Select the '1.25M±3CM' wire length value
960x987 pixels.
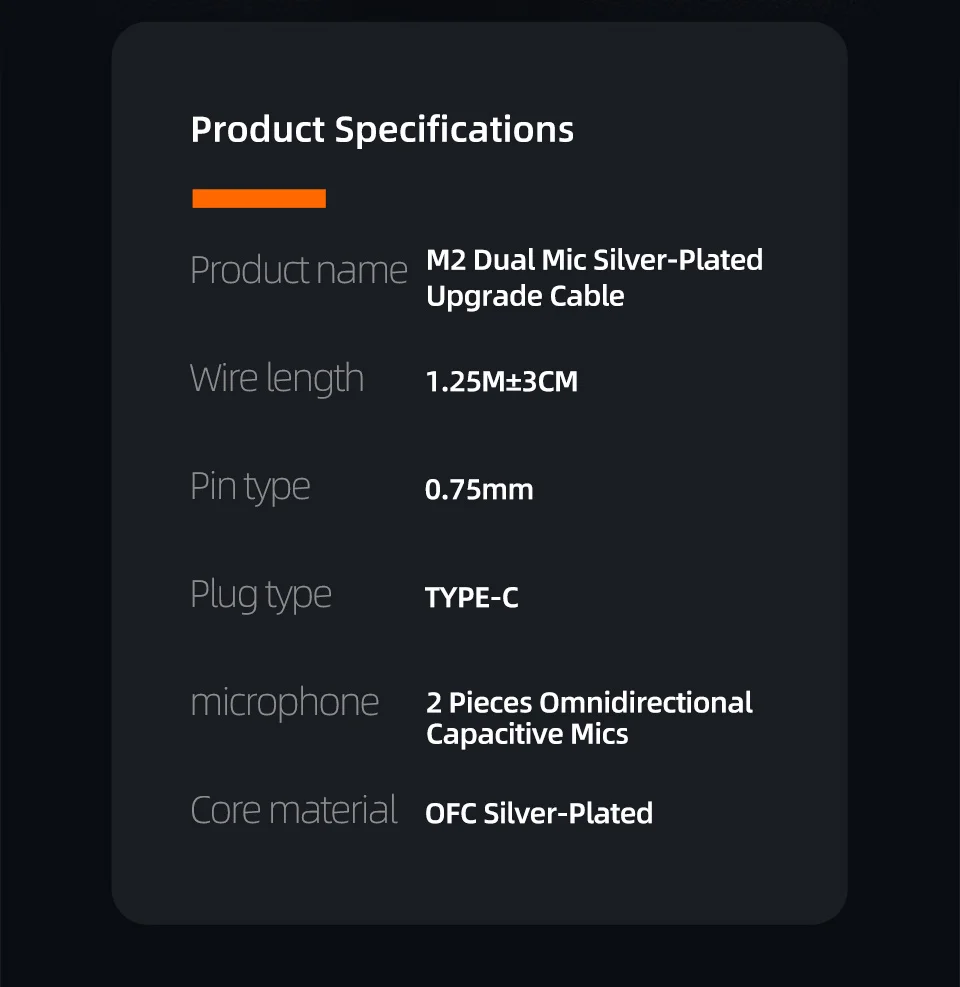click(x=501, y=382)
